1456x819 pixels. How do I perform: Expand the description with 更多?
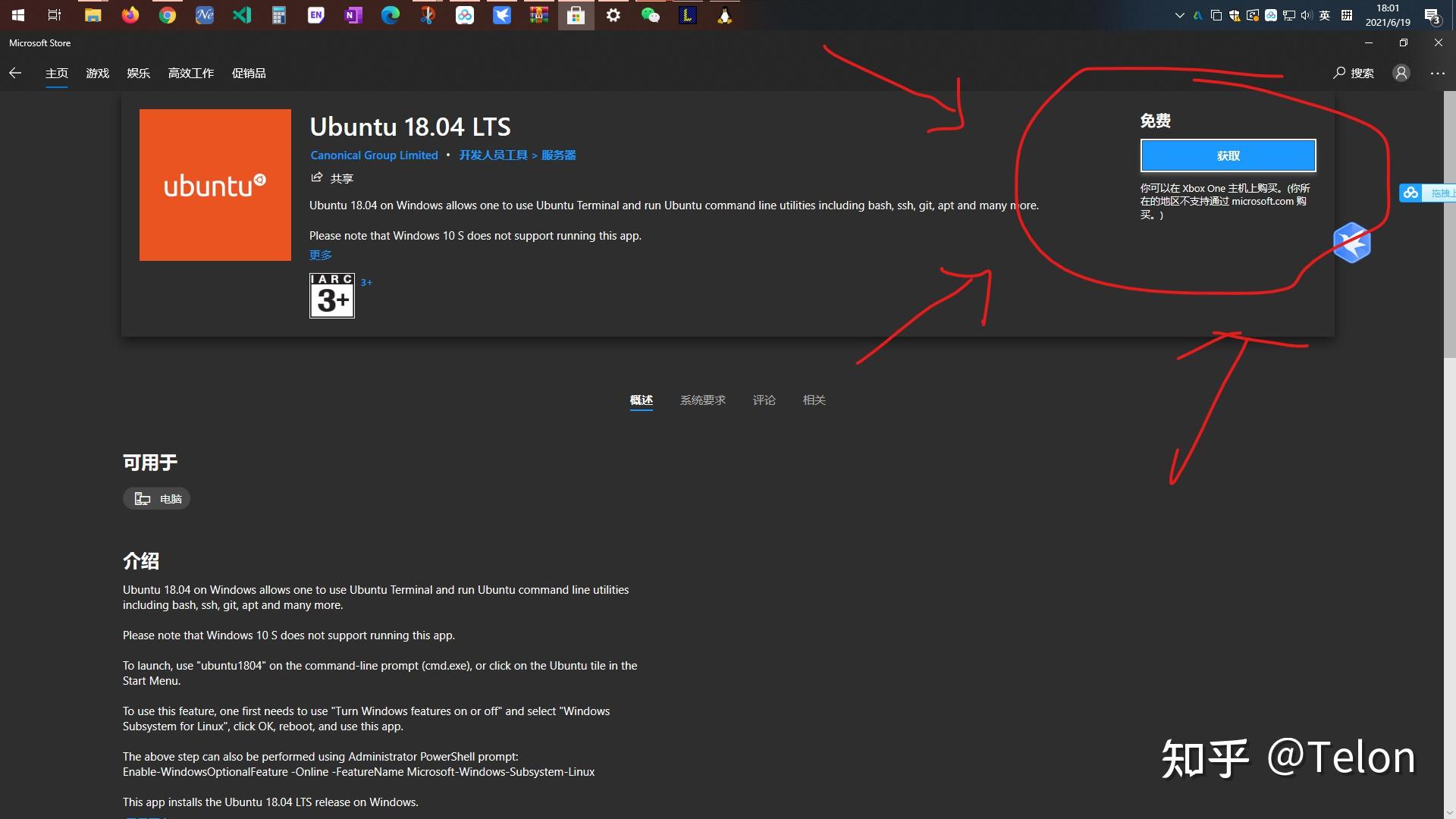tap(321, 255)
